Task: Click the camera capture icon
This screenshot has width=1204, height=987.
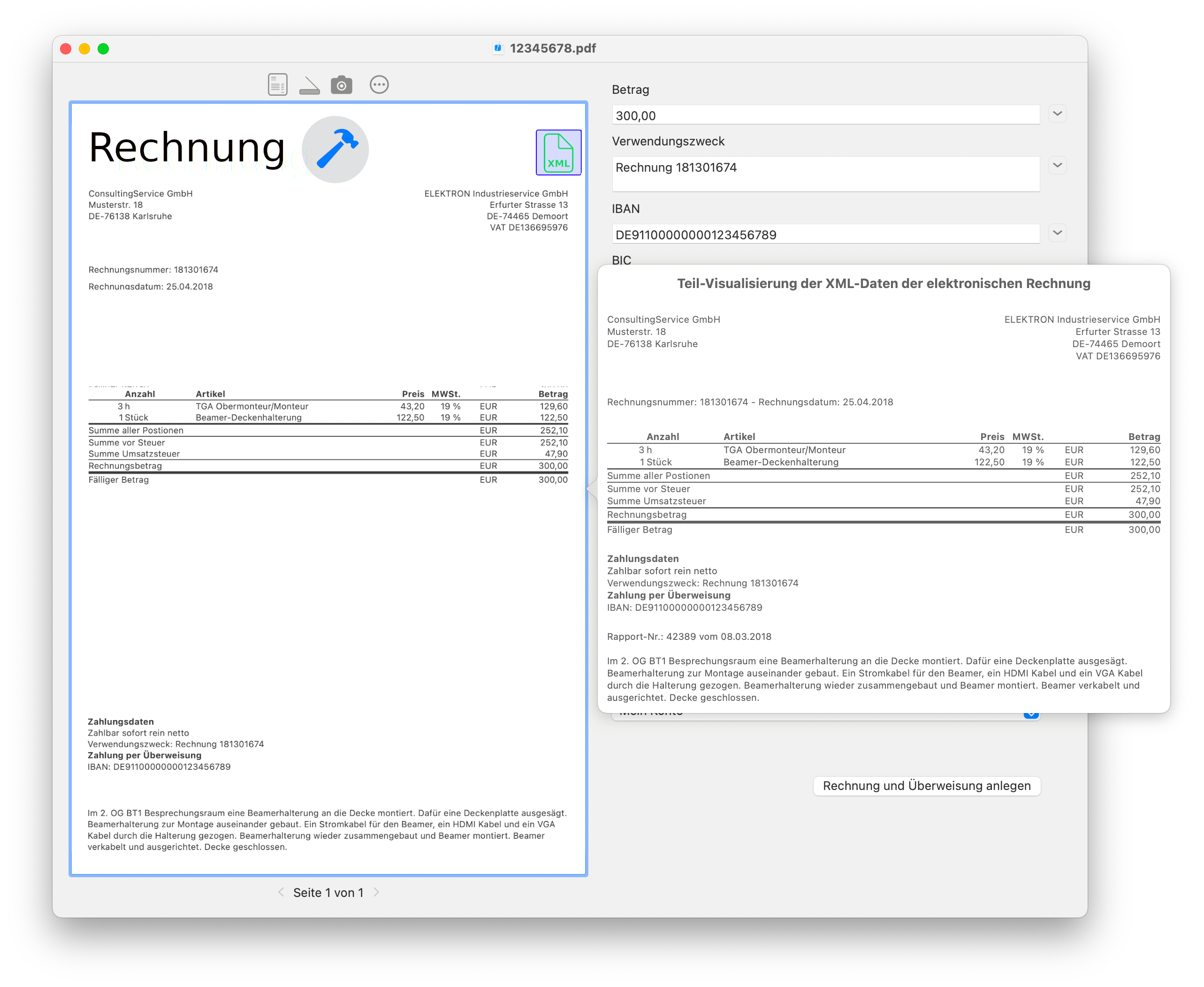Action: (x=341, y=85)
